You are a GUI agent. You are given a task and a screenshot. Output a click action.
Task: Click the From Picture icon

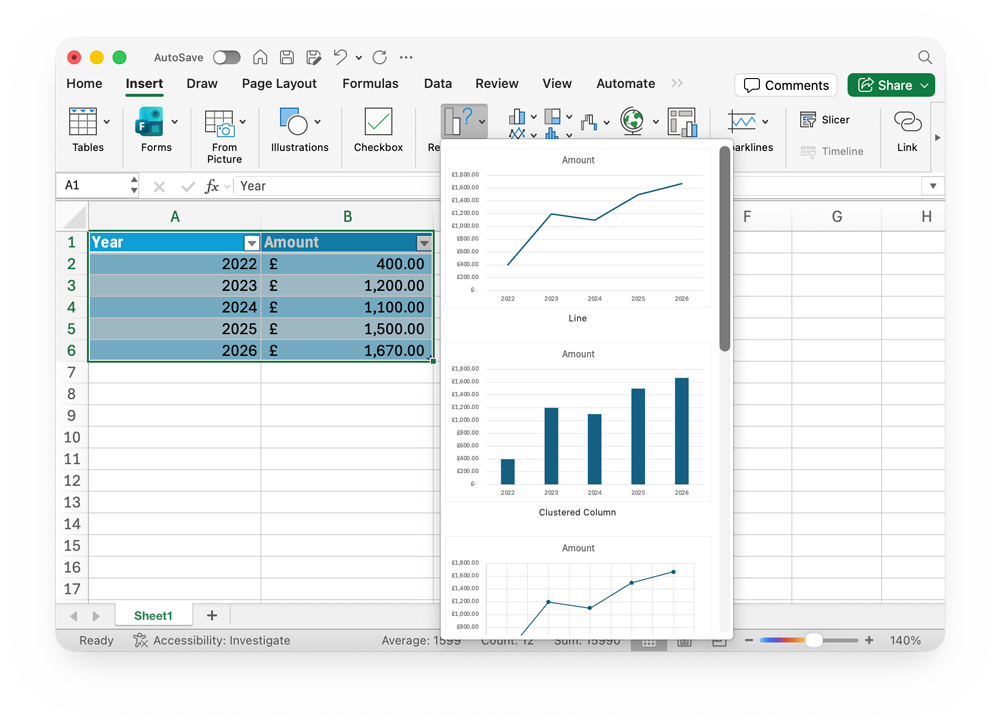(219, 123)
